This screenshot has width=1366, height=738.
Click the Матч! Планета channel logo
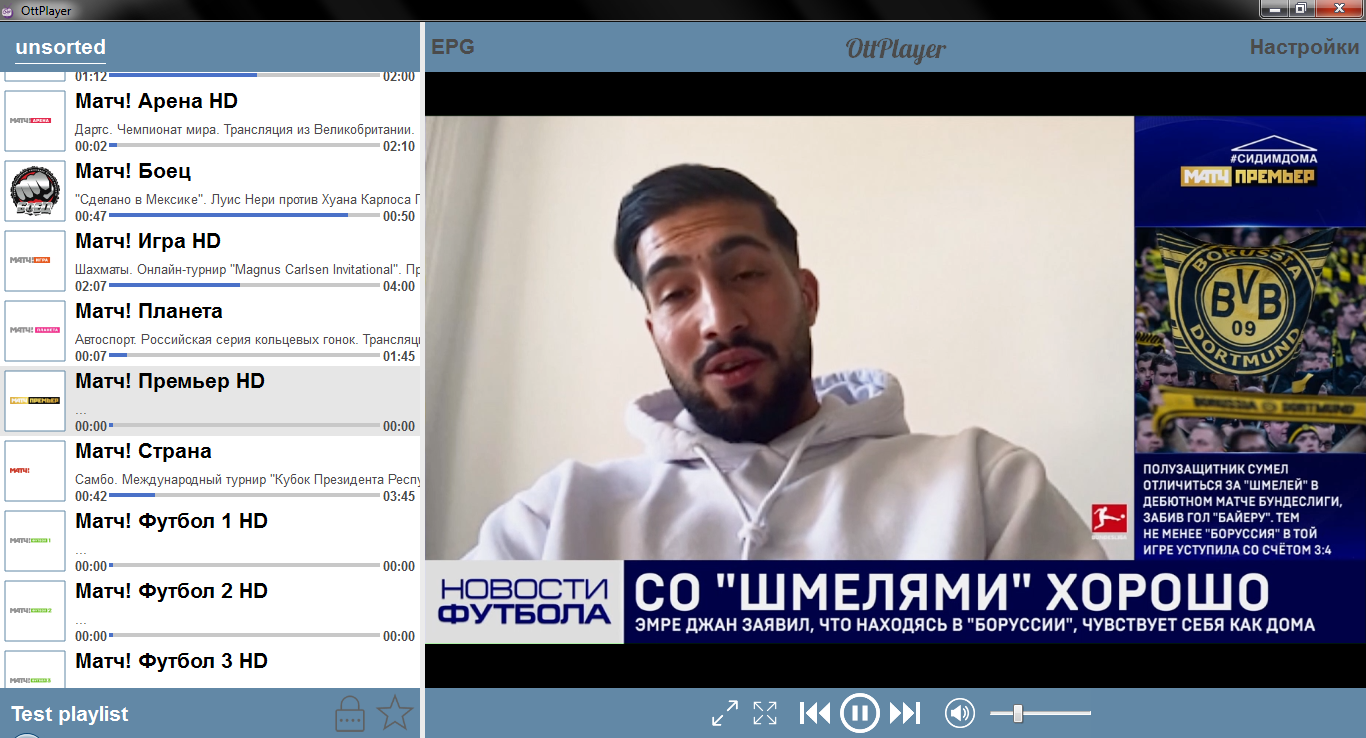pos(35,331)
